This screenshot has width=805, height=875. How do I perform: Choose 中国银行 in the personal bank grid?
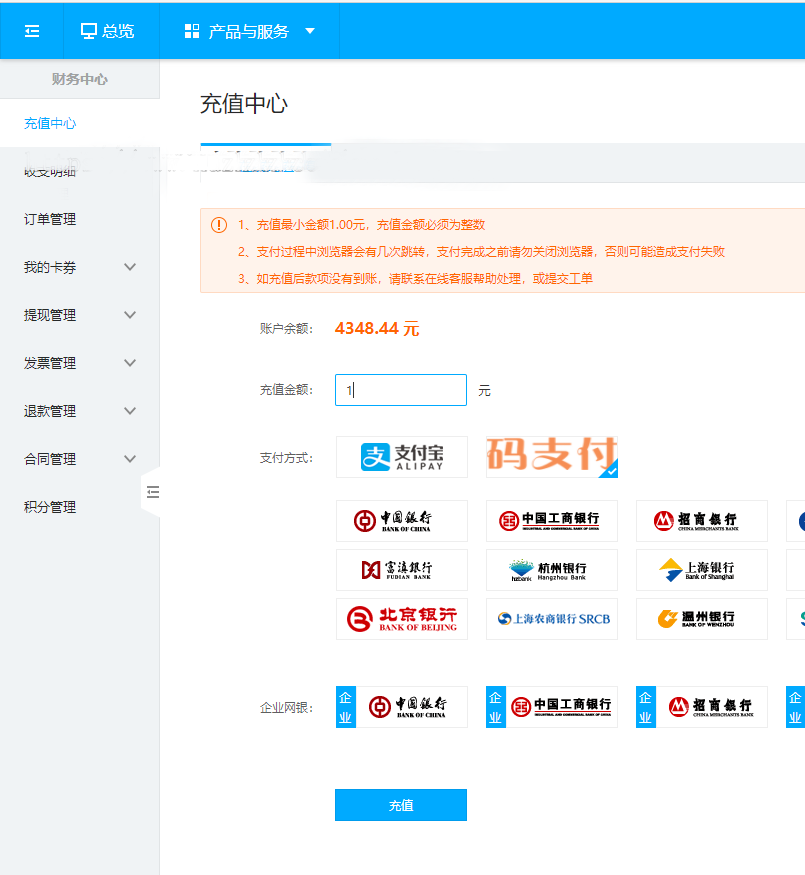(x=402, y=521)
